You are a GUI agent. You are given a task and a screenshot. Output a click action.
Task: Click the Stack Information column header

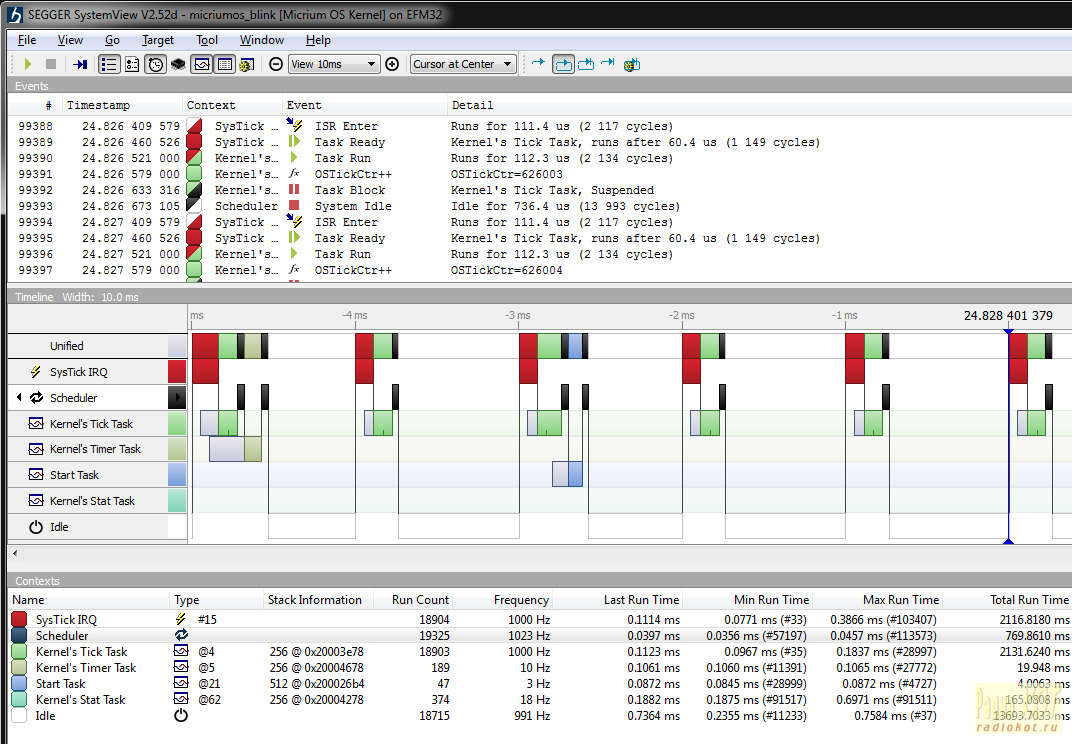319,600
